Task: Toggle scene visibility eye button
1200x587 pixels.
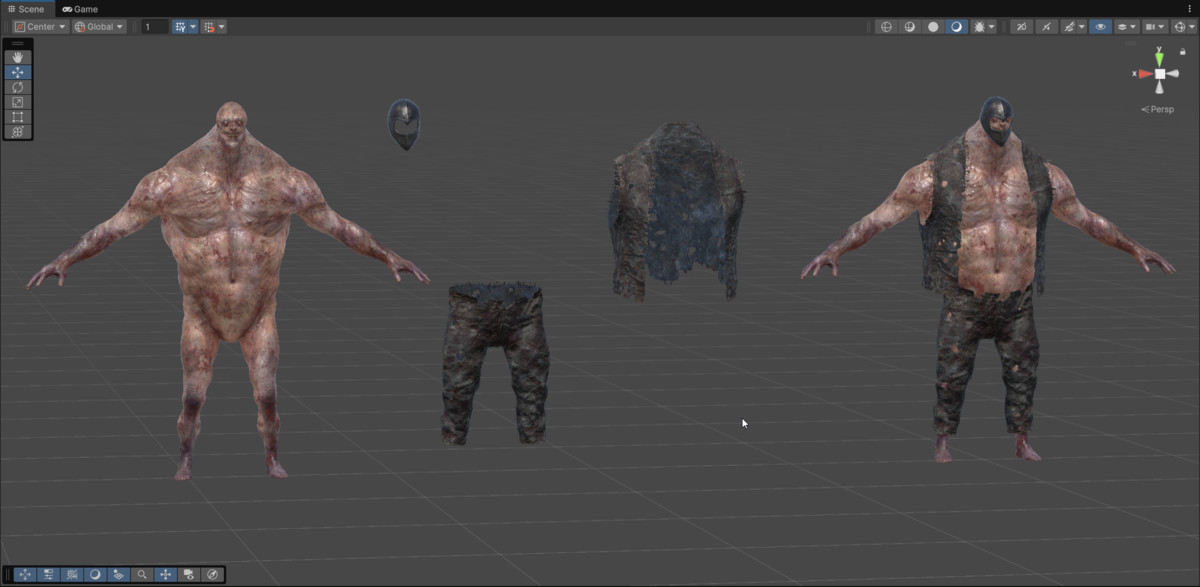Action: 1100,27
